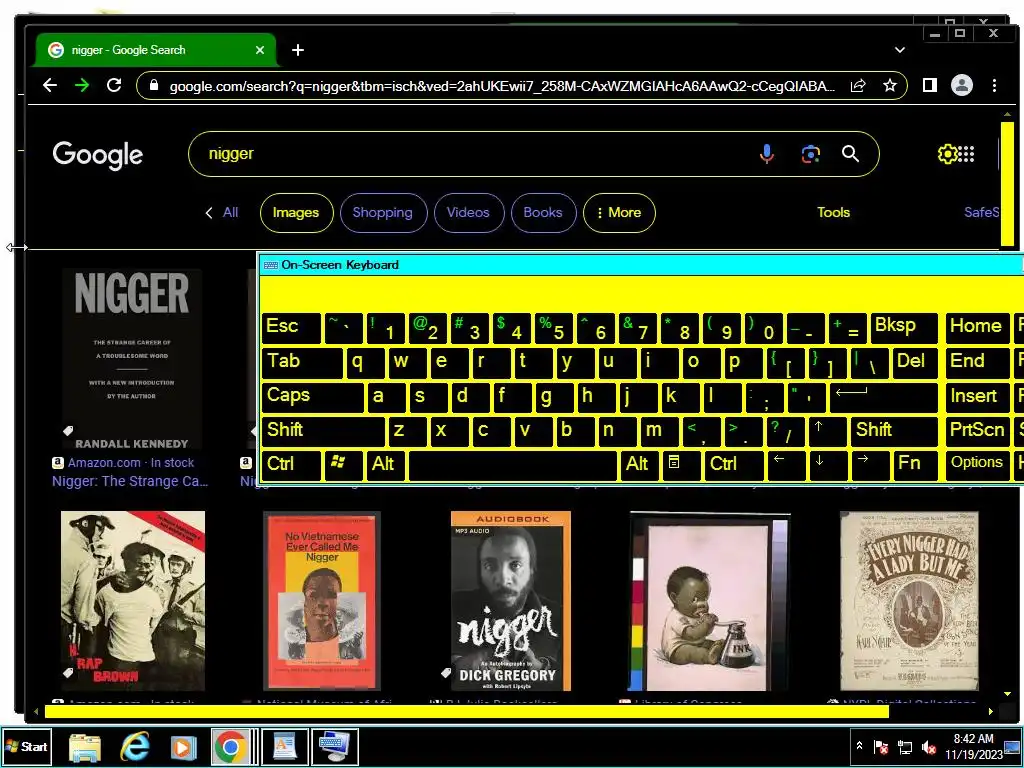This screenshot has width=1024, height=768.
Task: Toggle the left Shift key
Action: pyautogui.click(x=323, y=430)
